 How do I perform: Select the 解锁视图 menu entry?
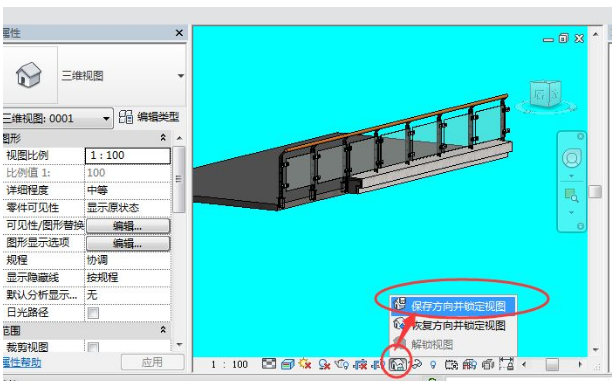pos(453,344)
